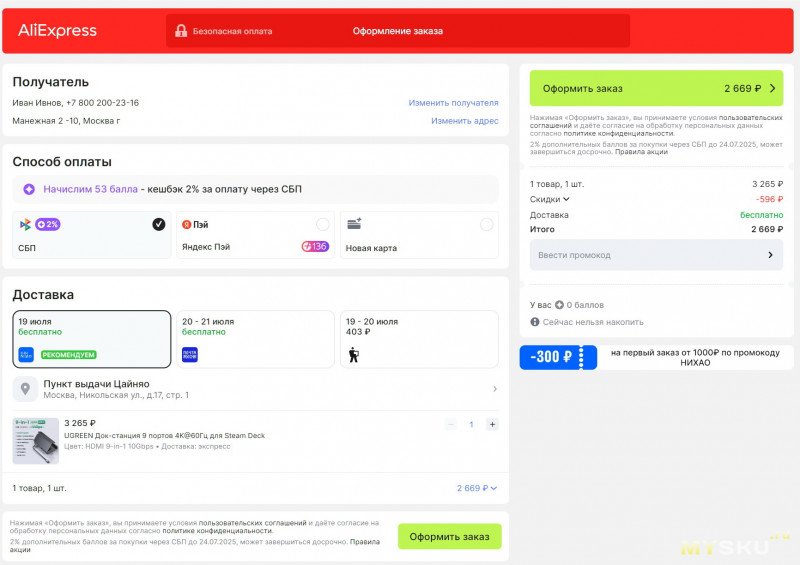Click UGREEN Док-станция product title
This screenshot has height=565, width=800.
pyautogui.click(x=164, y=436)
